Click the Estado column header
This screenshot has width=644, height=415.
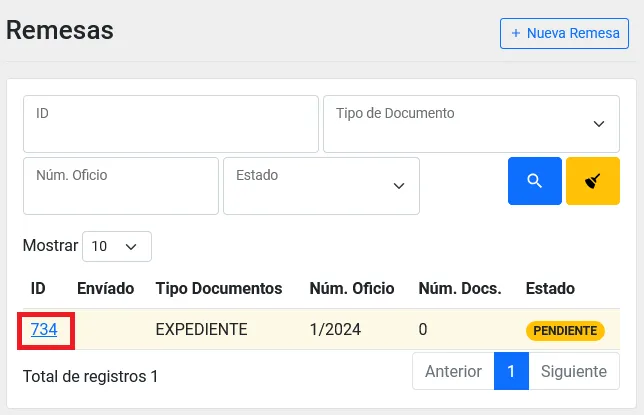point(550,288)
